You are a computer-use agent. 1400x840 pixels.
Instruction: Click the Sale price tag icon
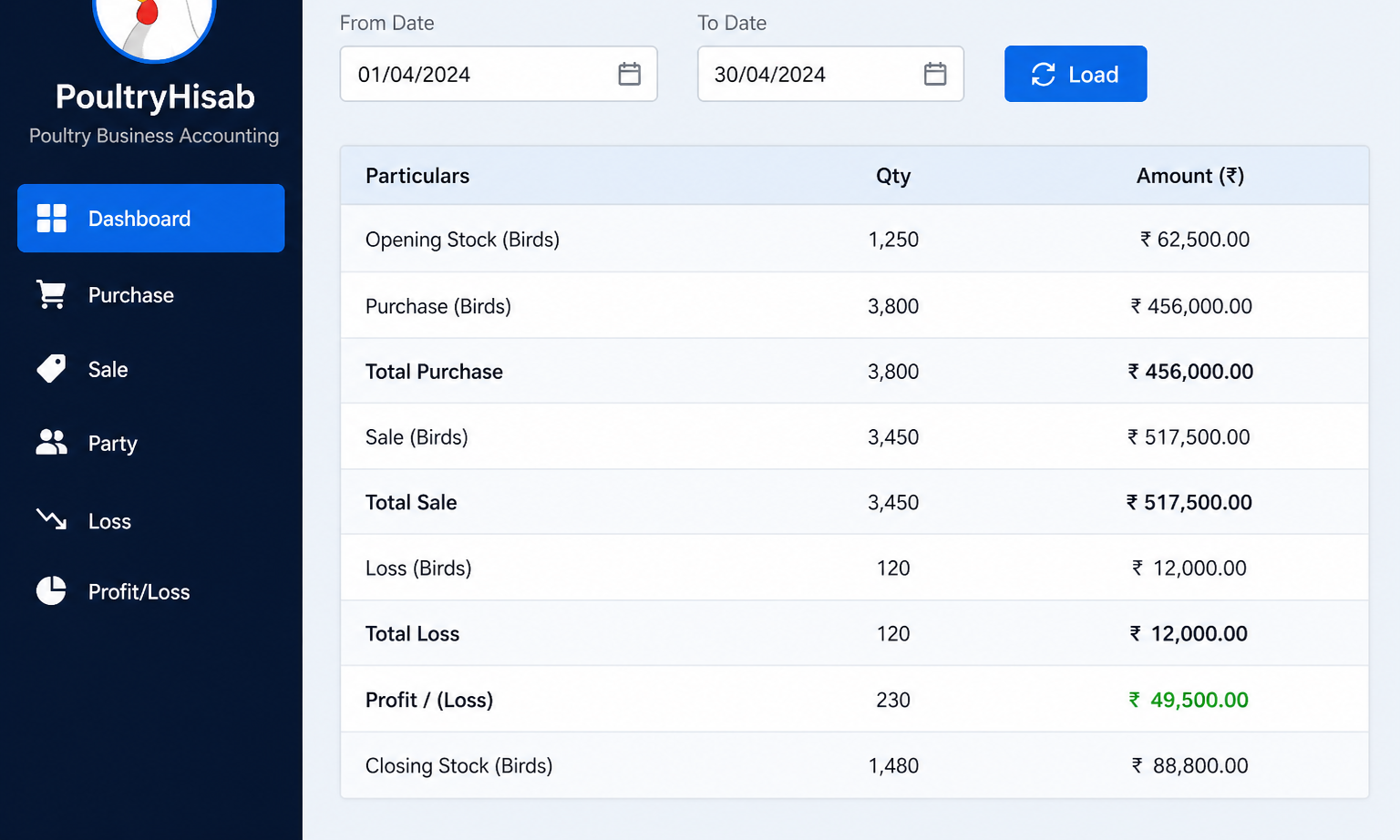point(51,369)
